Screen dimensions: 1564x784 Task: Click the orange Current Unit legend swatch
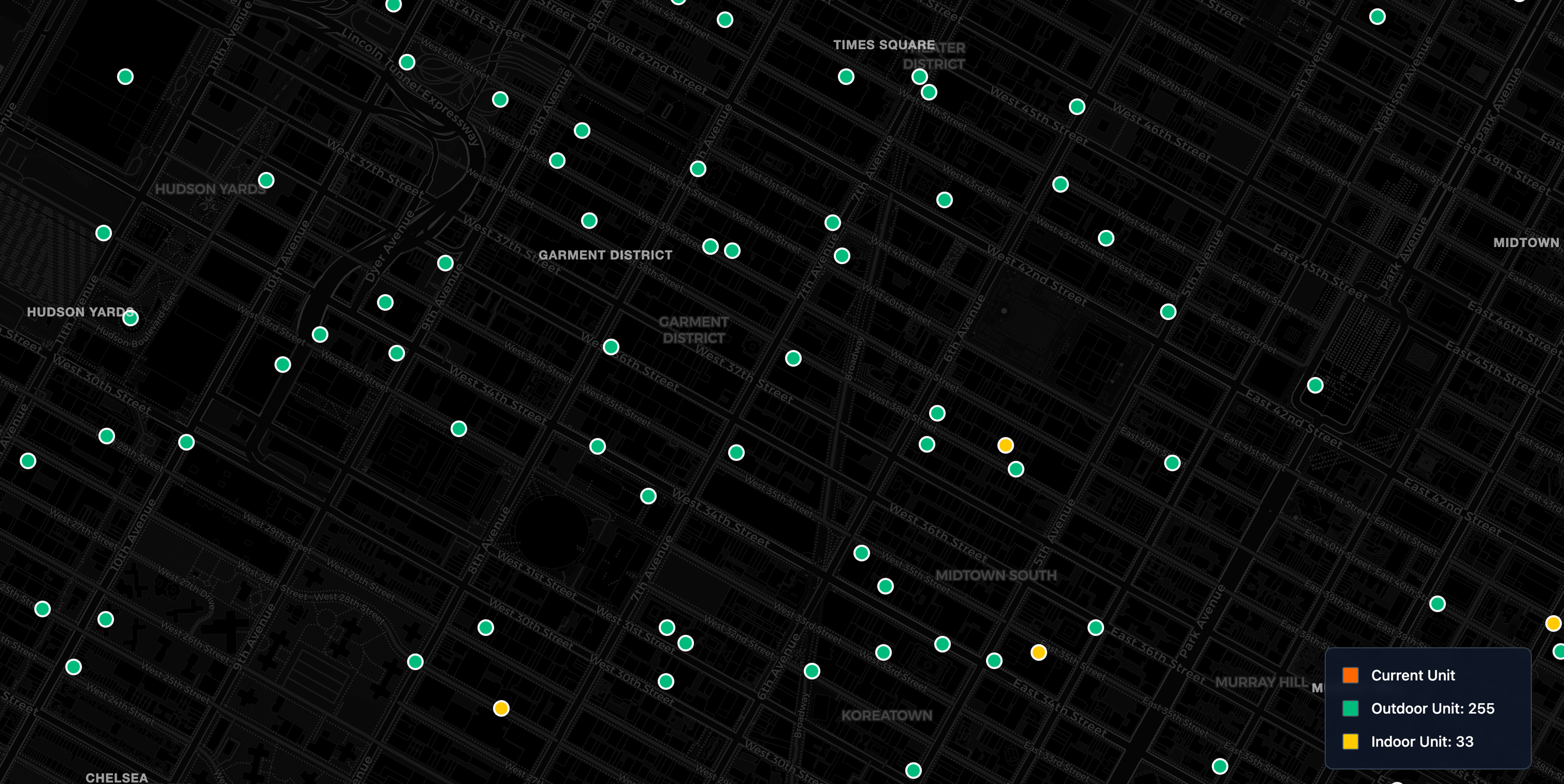[1350, 675]
